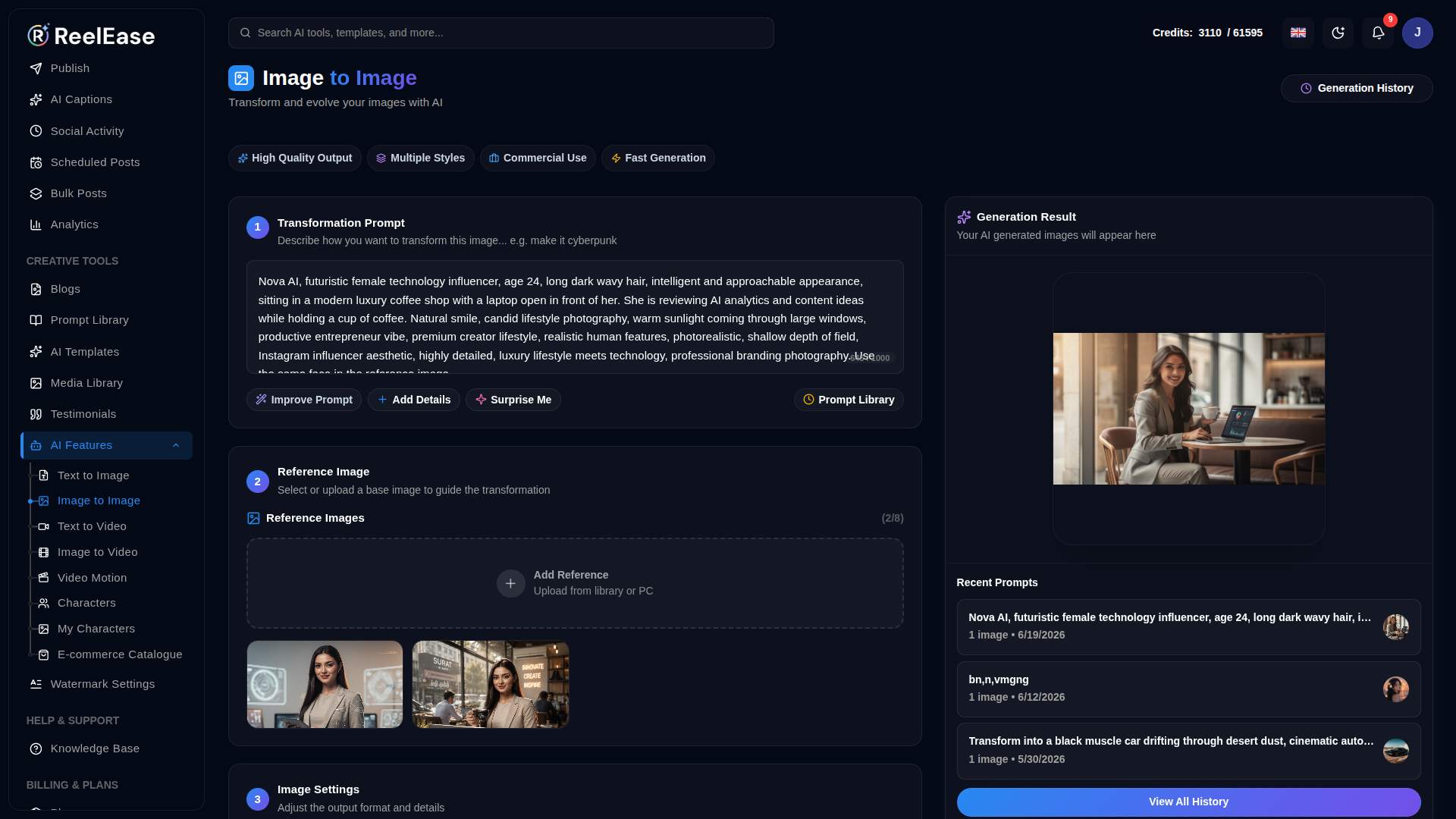This screenshot has width=1456, height=819.
Task: Open the generated result image
Action: [x=1188, y=409]
